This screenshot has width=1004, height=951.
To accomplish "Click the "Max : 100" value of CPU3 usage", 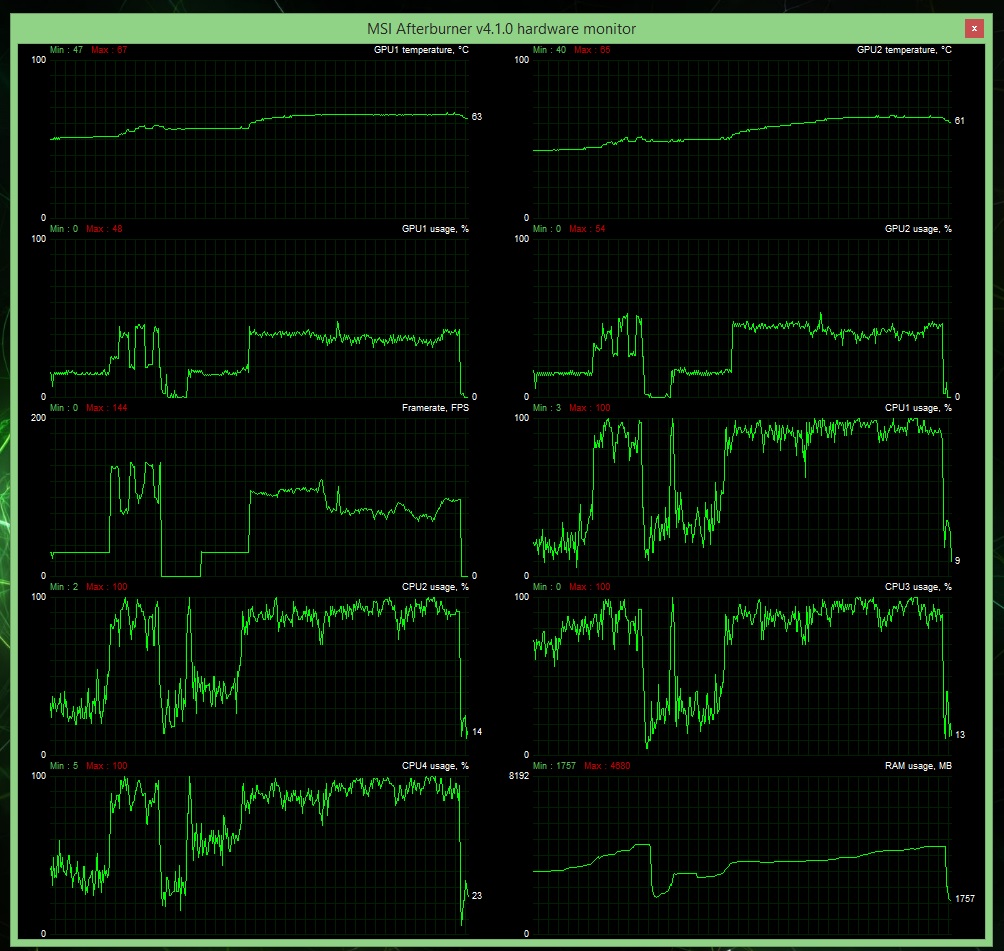I will coord(589,587).
